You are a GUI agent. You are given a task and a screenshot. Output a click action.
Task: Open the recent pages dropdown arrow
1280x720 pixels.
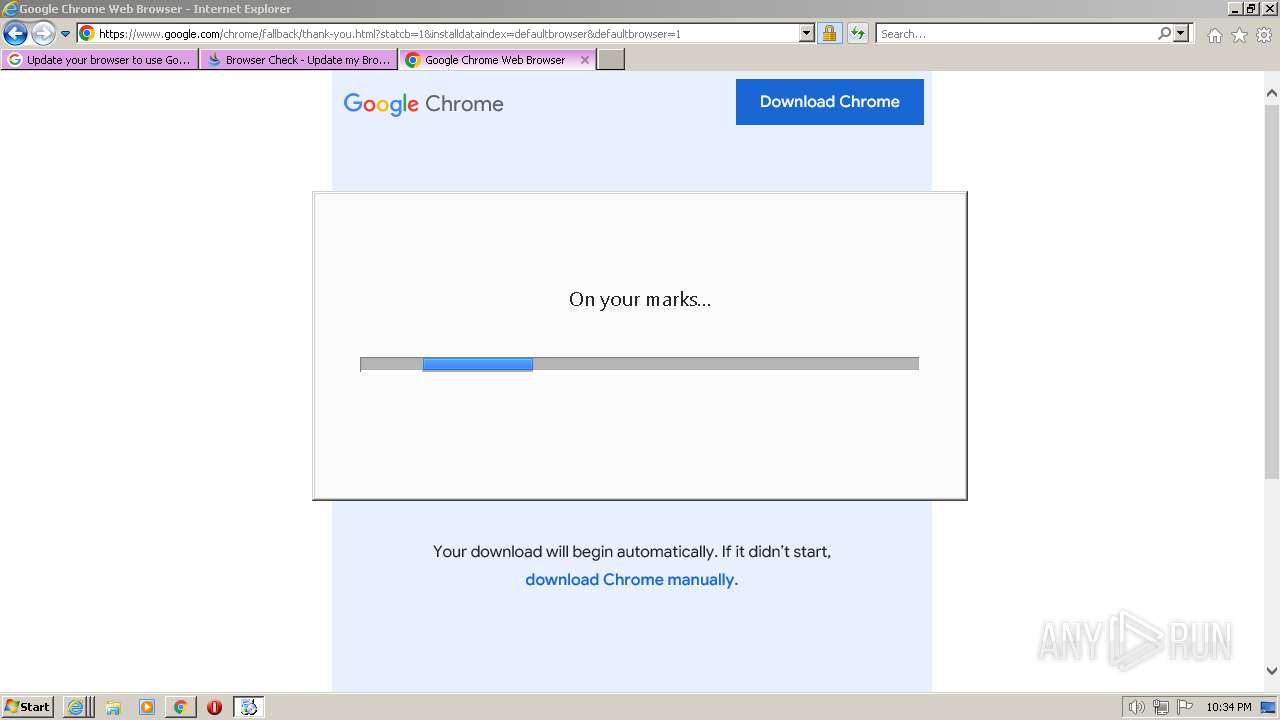pos(65,34)
